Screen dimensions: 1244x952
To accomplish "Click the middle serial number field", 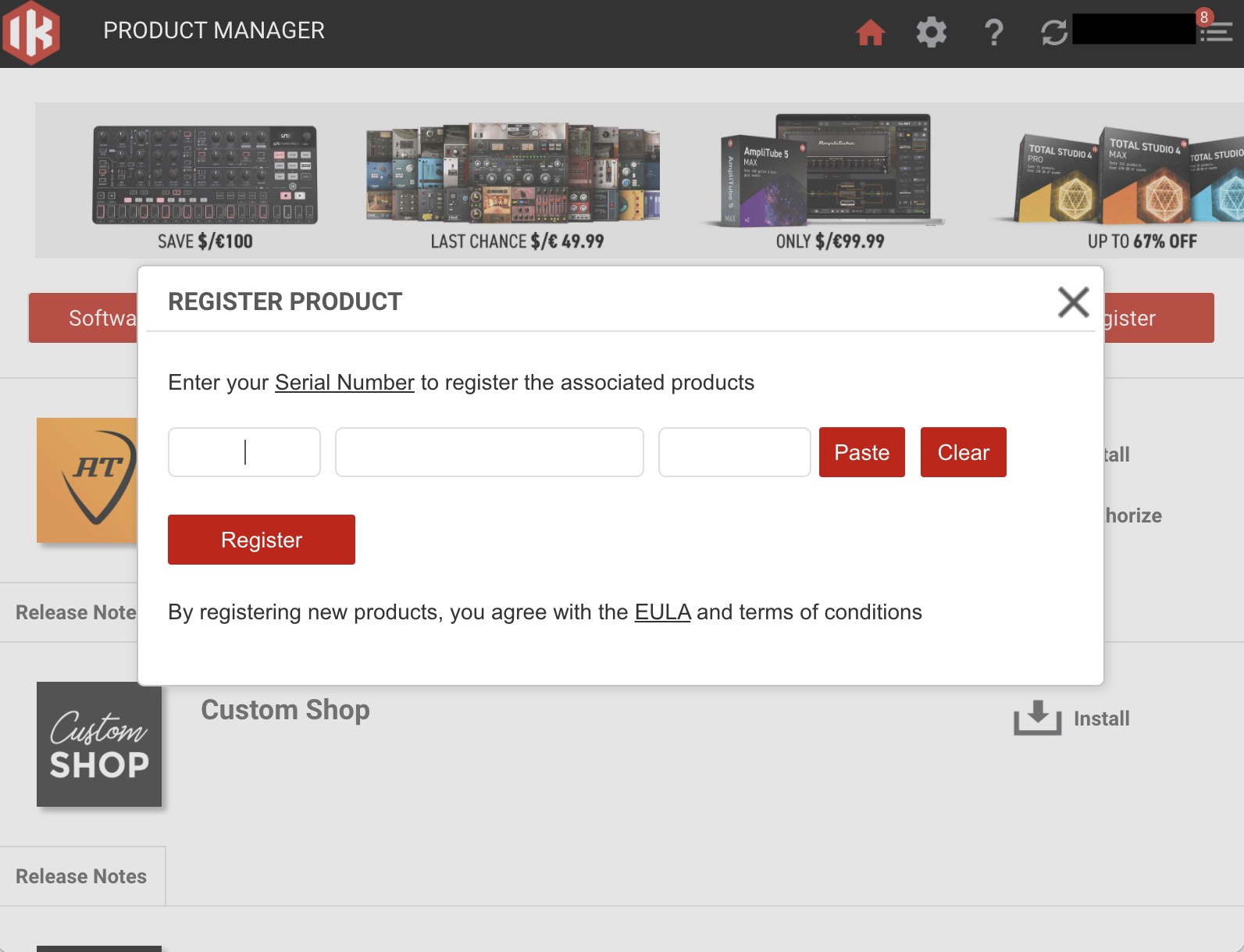I will pos(489,452).
